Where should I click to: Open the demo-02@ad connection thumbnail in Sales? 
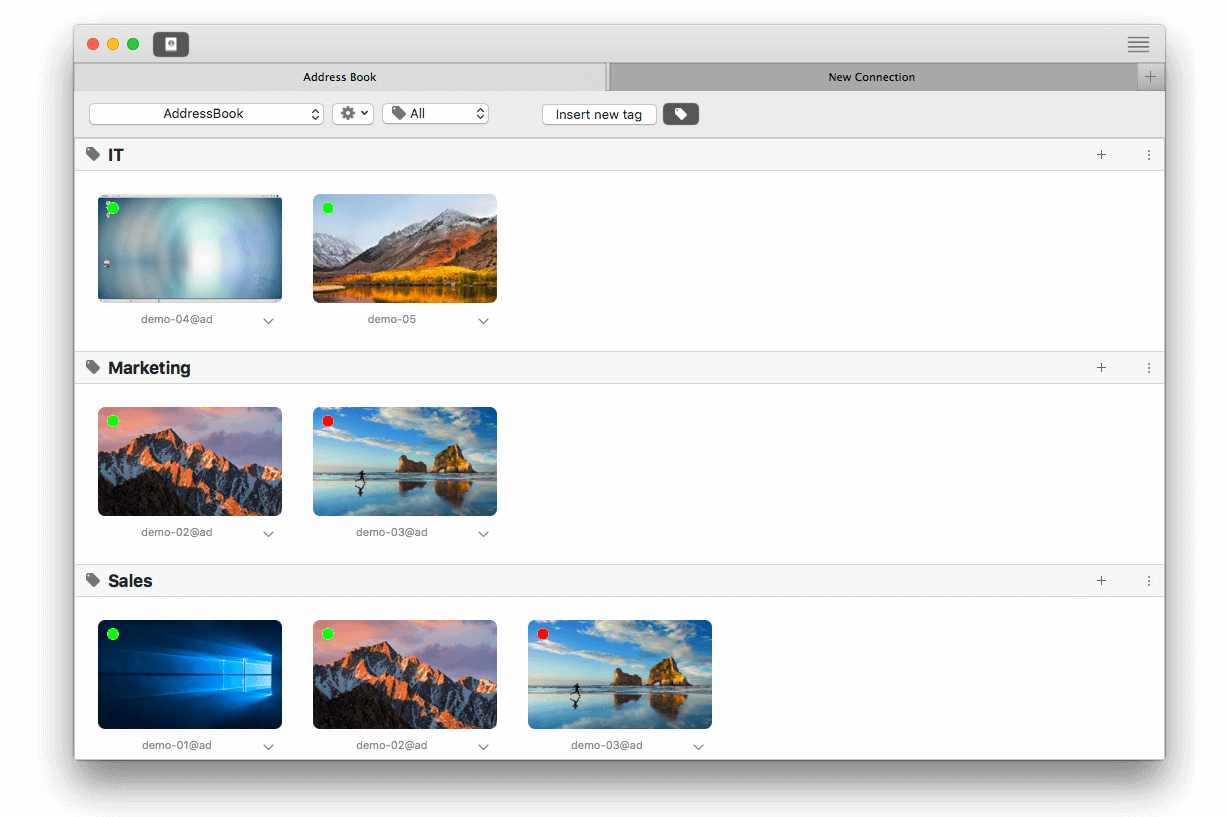(404, 674)
